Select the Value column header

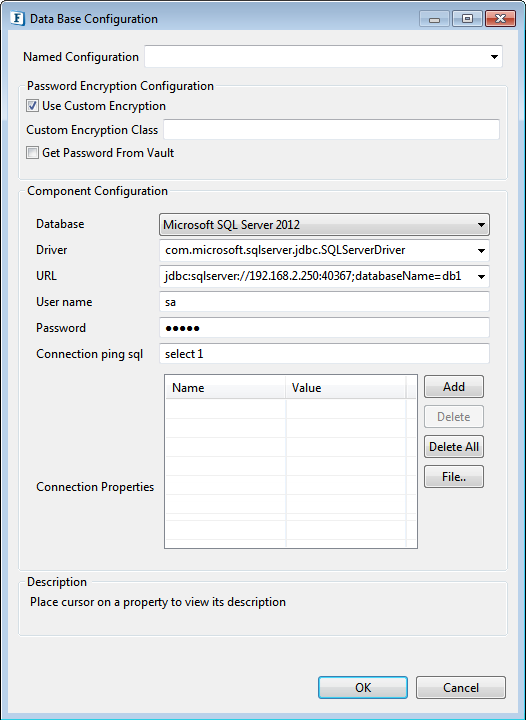(346, 388)
